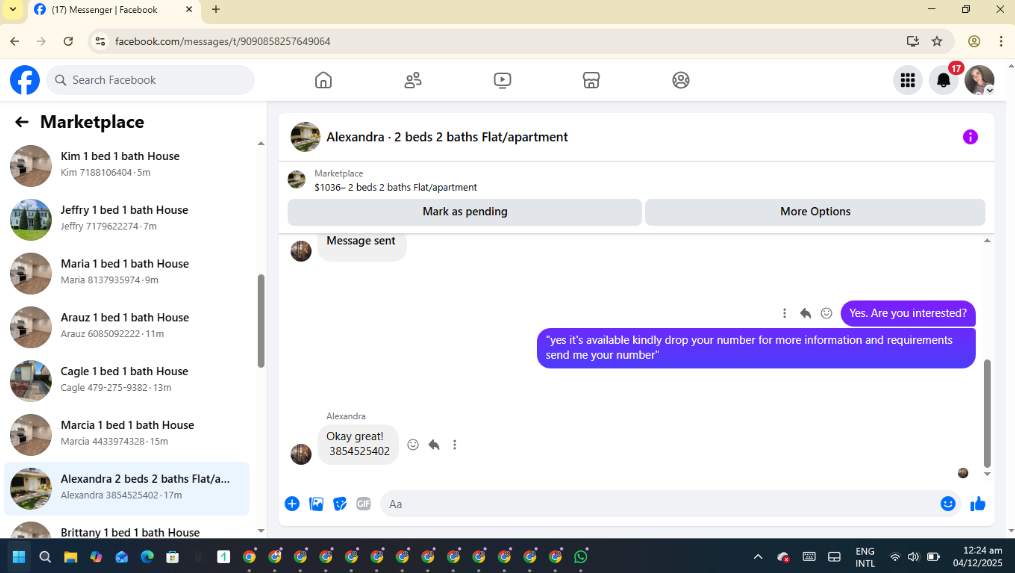1015x573 pixels.
Task: Choose a GIF in the composer
Action: click(364, 504)
